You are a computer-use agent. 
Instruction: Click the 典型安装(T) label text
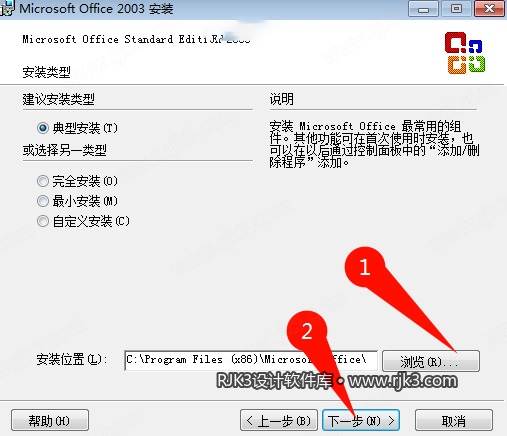point(85,128)
